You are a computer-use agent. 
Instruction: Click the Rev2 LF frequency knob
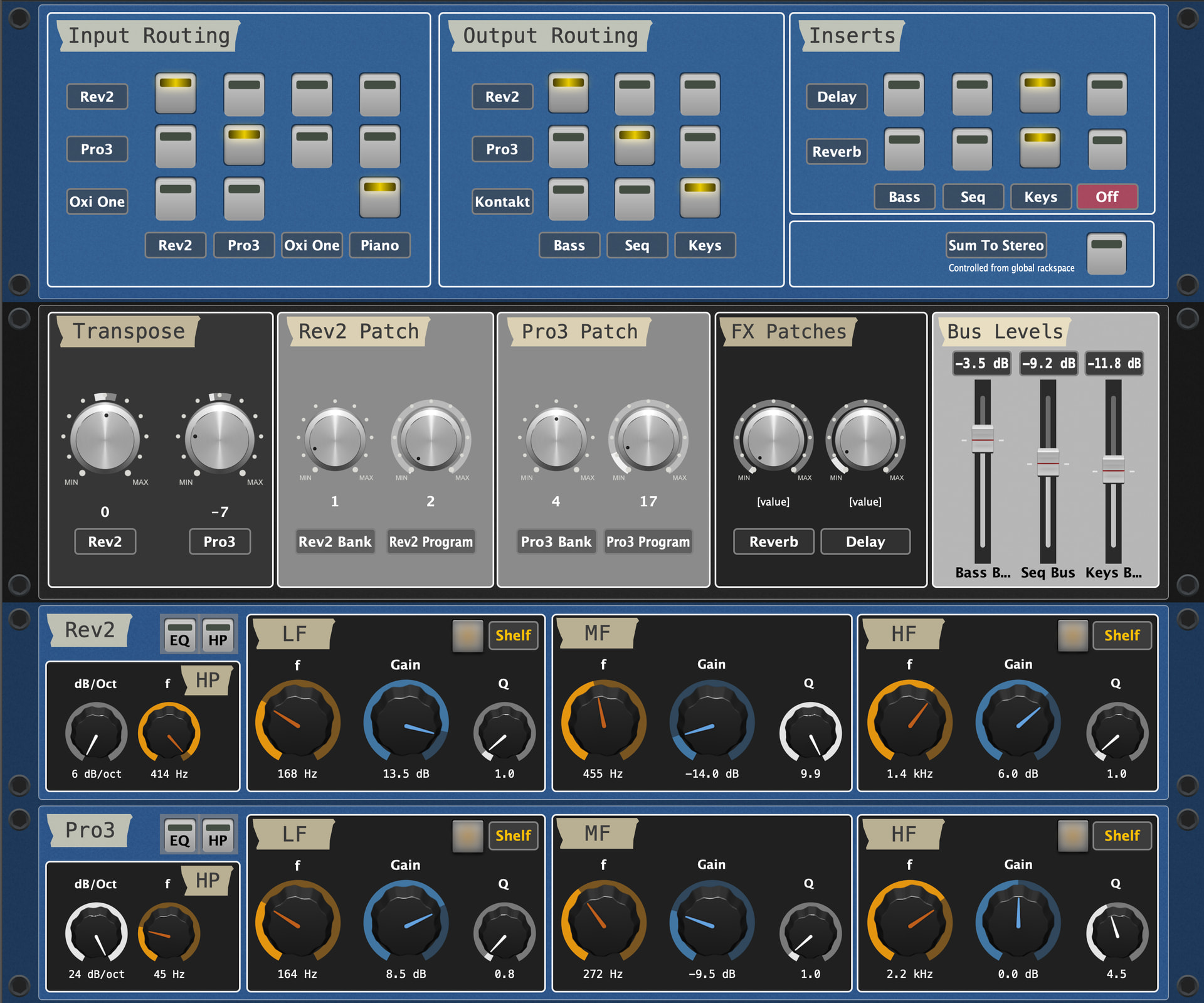pyautogui.click(x=297, y=723)
